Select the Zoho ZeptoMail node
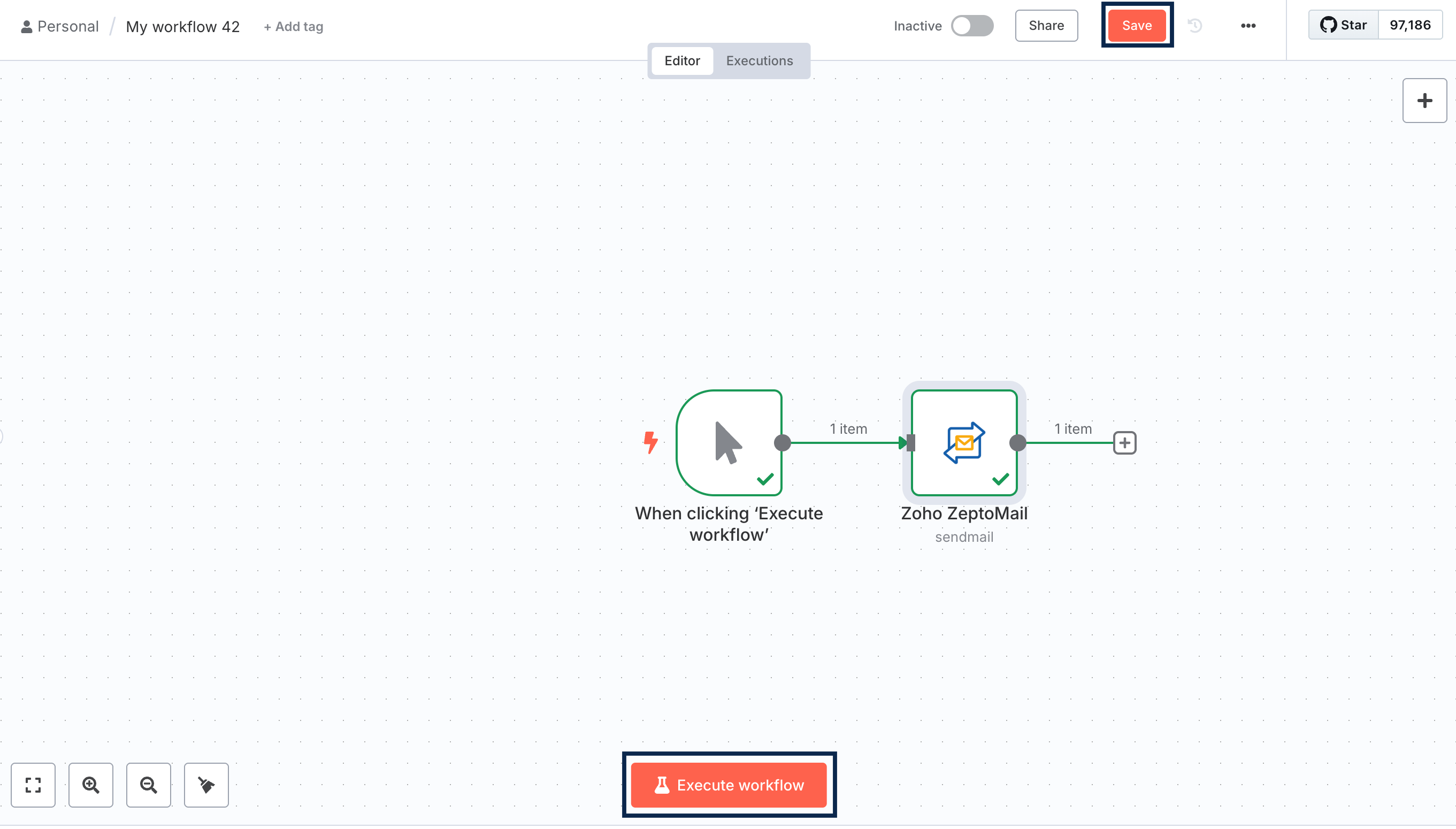This screenshot has width=1456, height=829. click(963, 442)
